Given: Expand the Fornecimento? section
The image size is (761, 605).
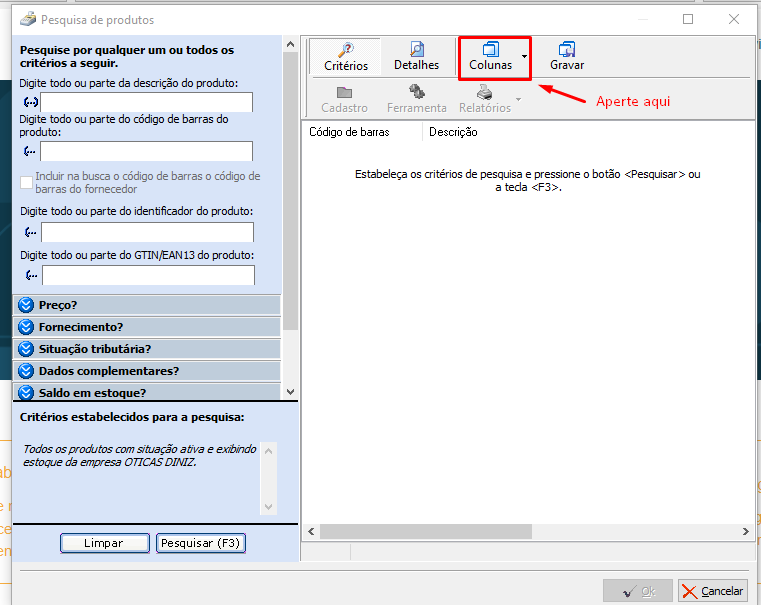Looking at the screenshot, I should click(147, 327).
